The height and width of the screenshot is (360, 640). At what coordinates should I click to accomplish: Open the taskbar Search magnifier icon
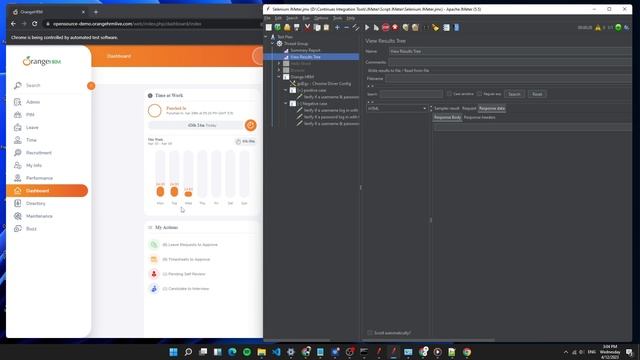tap(188, 352)
